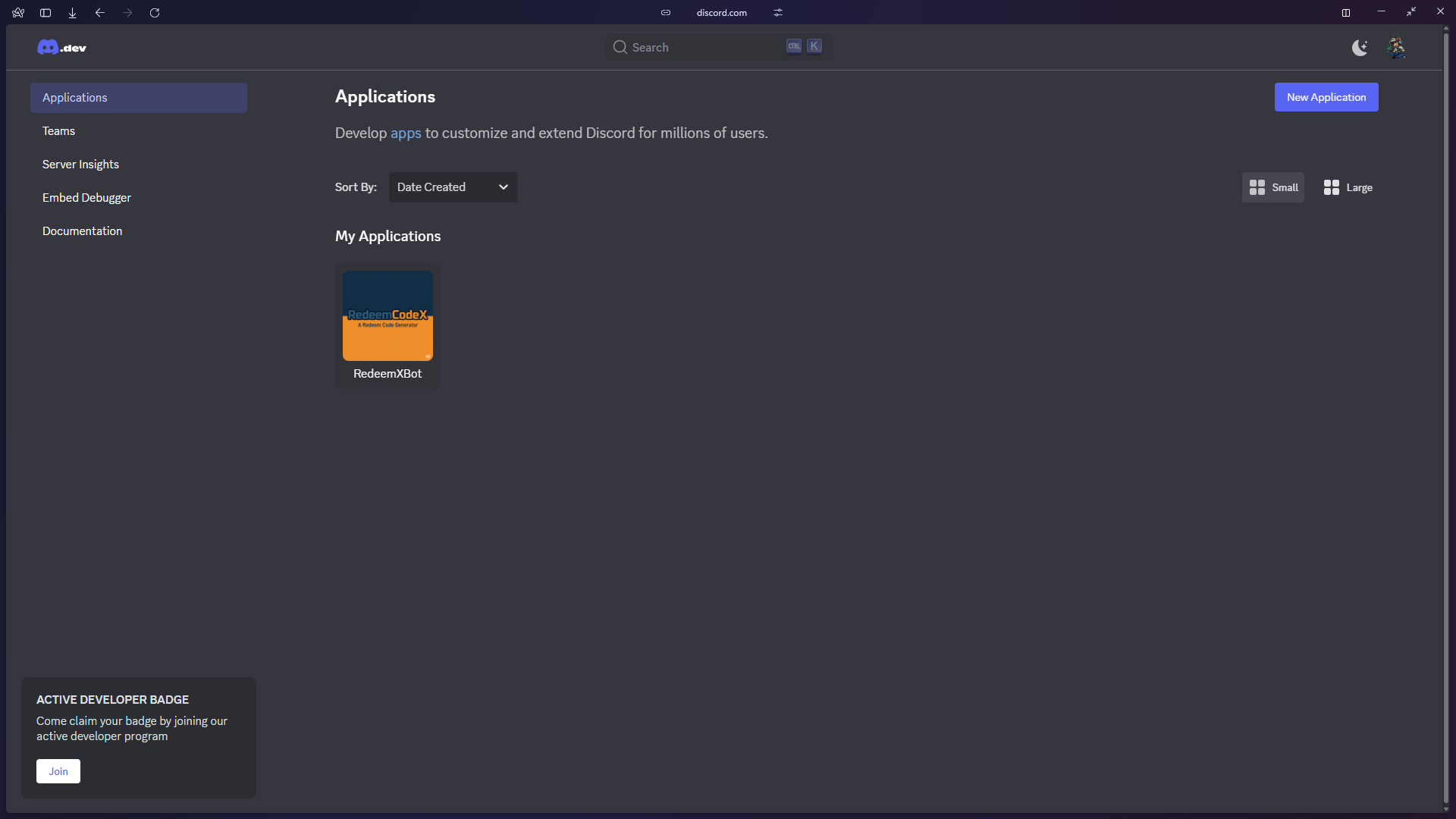Expand the Date Created sort dropdown
Image resolution: width=1456 pixels, height=819 pixels.
coord(453,187)
